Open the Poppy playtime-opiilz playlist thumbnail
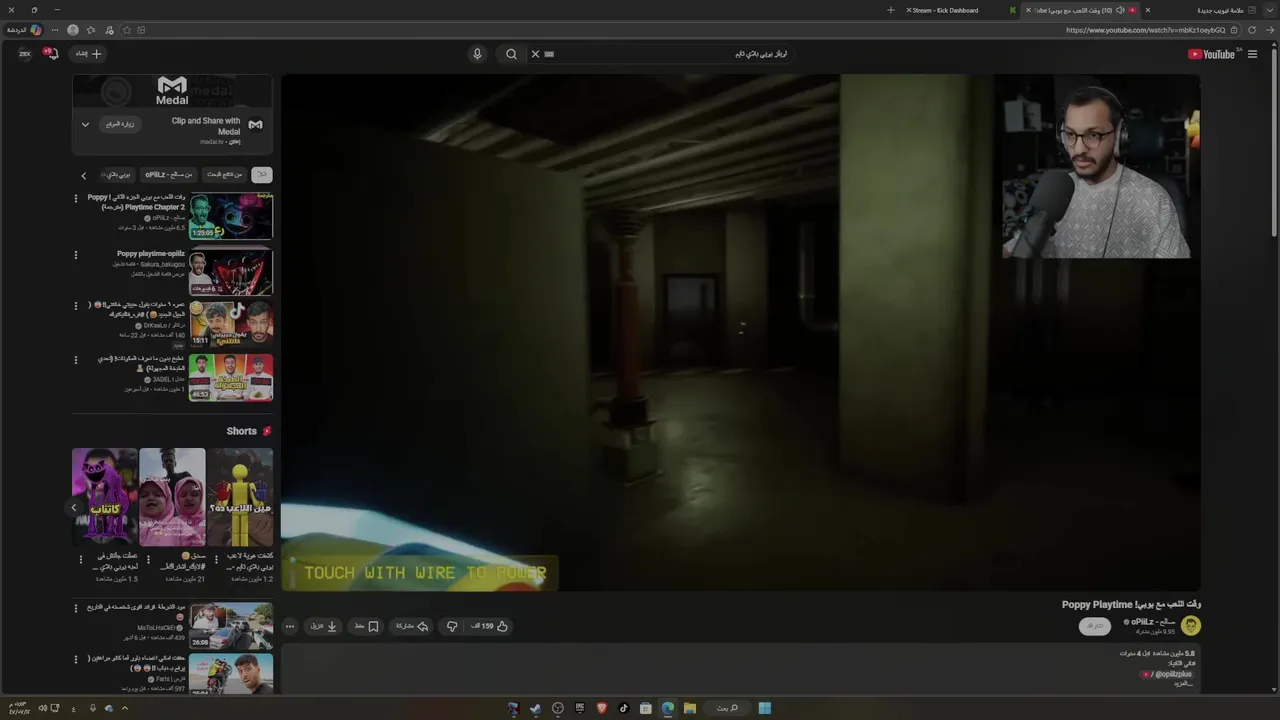The height and width of the screenshot is (720, 1280). pos(231,271)
